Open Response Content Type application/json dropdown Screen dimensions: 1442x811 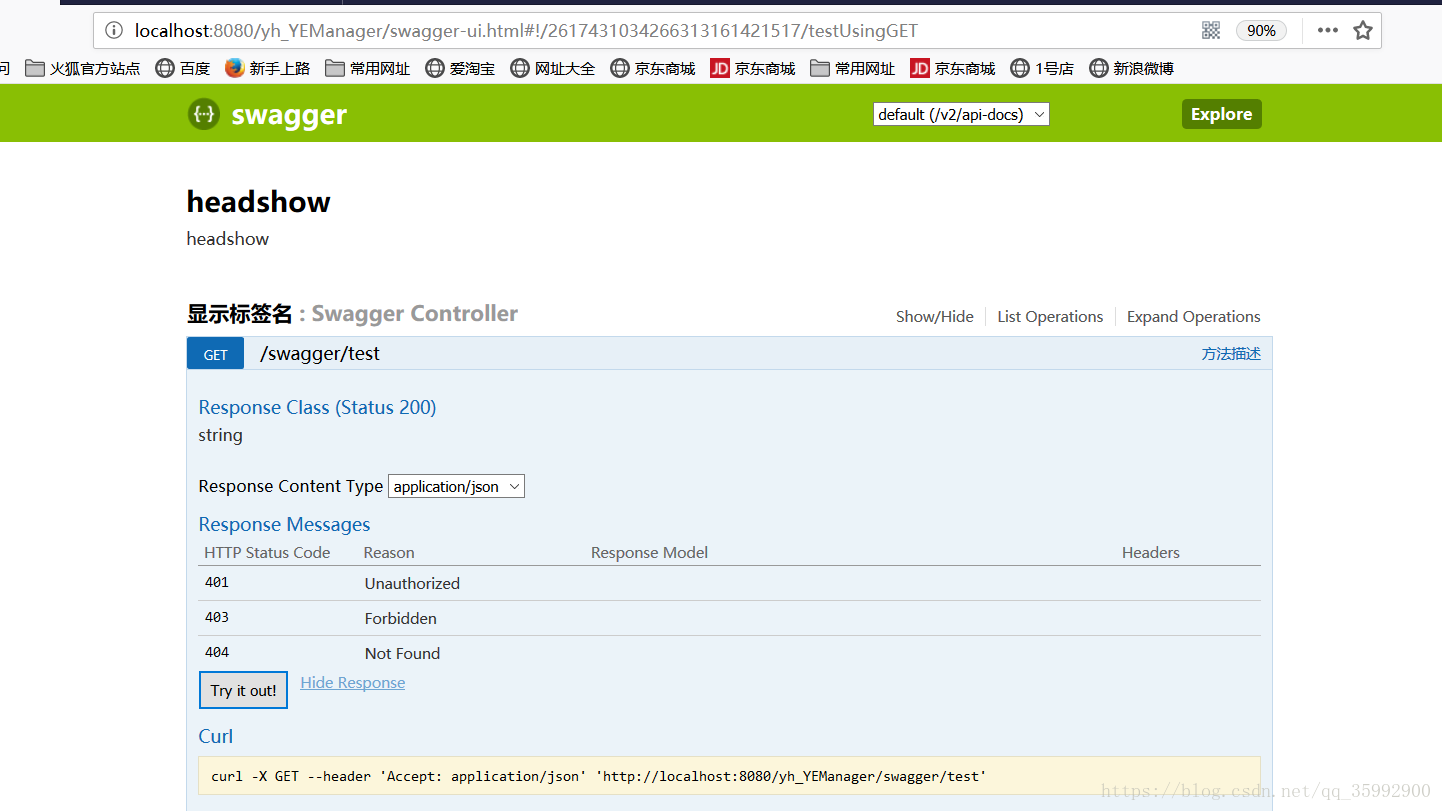pos(456,486)
